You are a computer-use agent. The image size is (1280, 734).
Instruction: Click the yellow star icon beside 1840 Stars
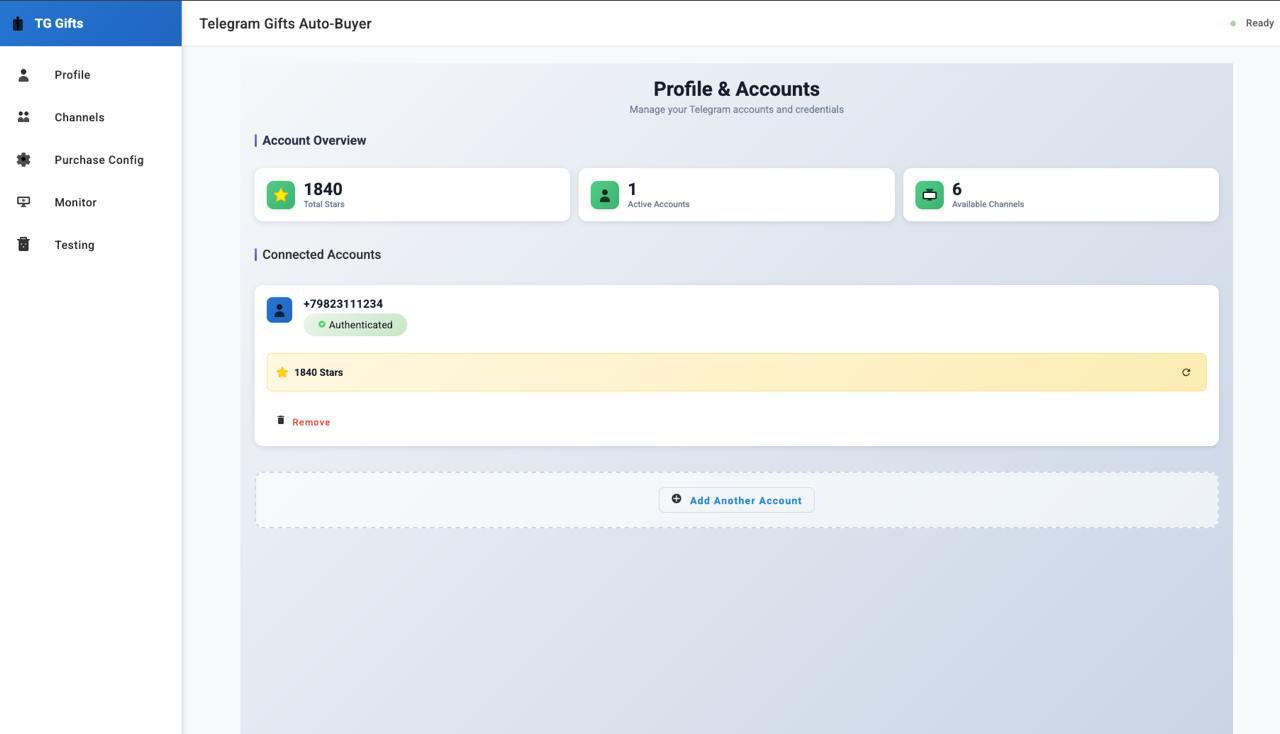282,372
